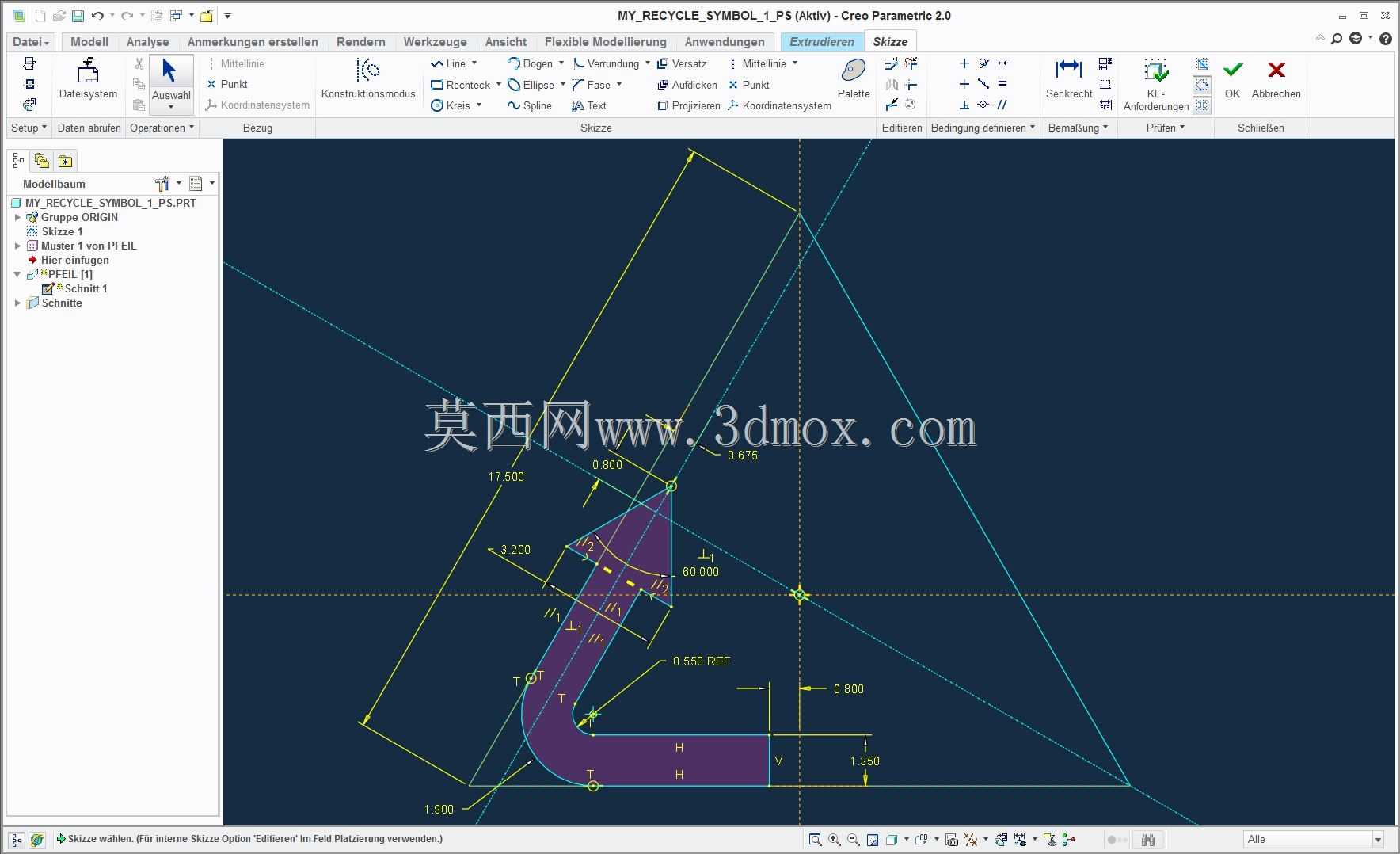Expand the Schnitte tree node
The height and width of the screenshot is (854, 1400).
point(17,303)
